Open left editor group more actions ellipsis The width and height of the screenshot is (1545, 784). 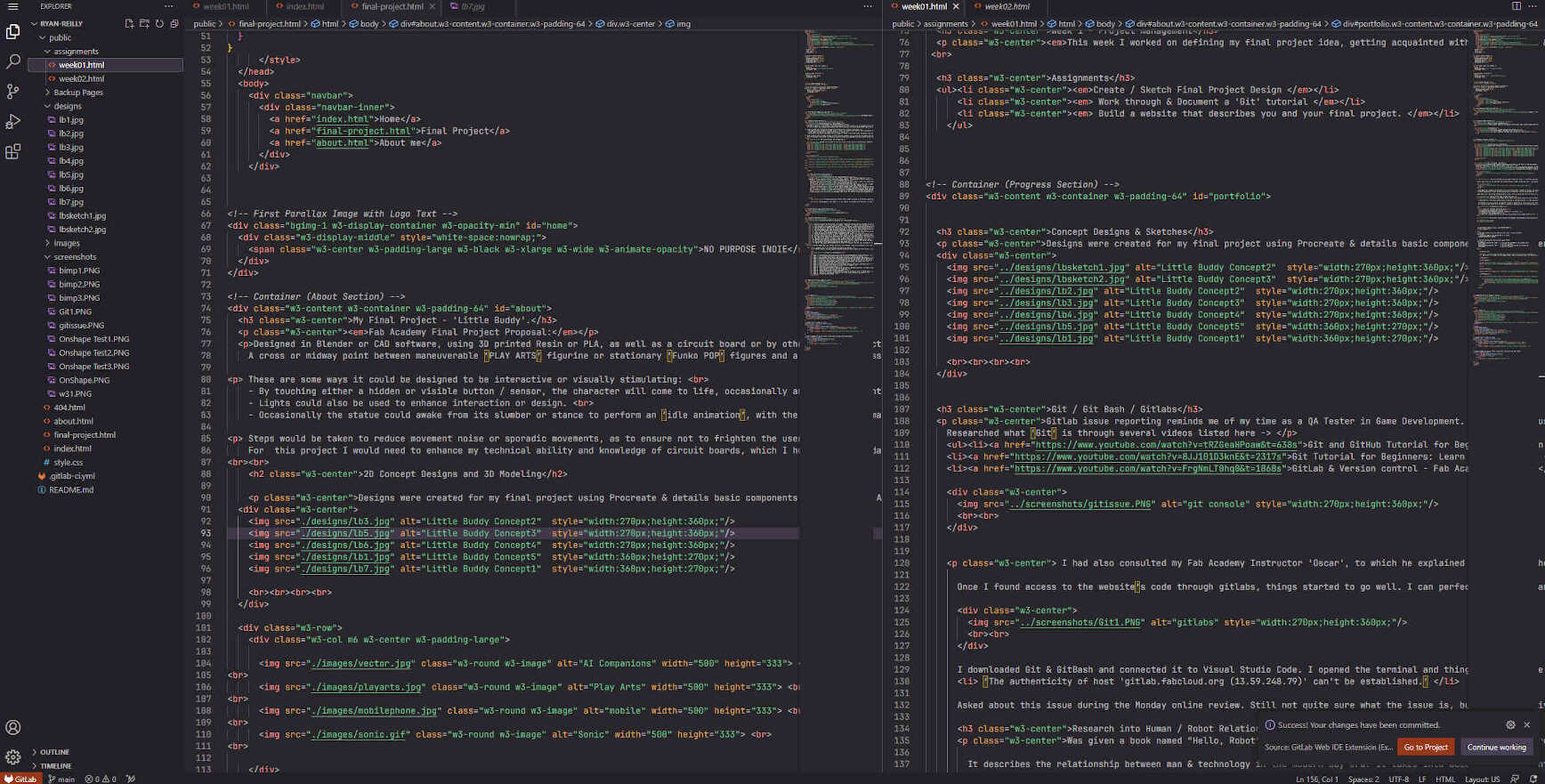tap(868, 6)
